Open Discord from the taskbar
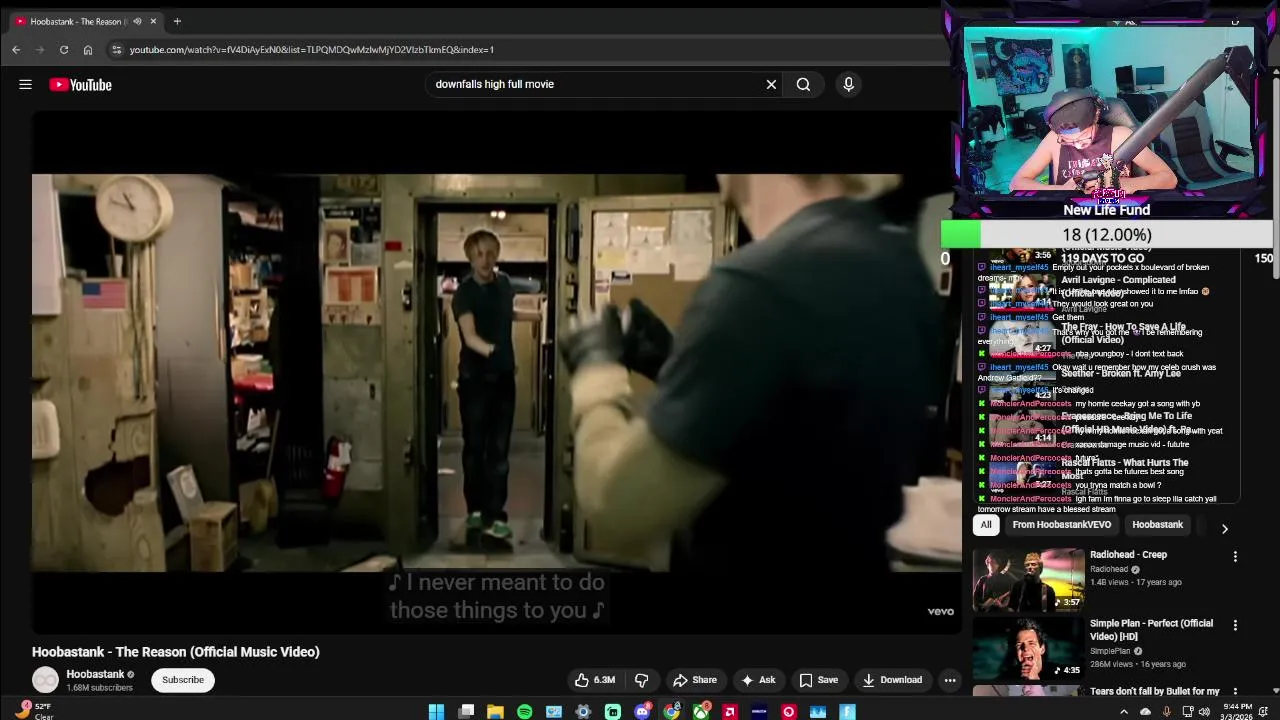 click(x=642, y=712)
